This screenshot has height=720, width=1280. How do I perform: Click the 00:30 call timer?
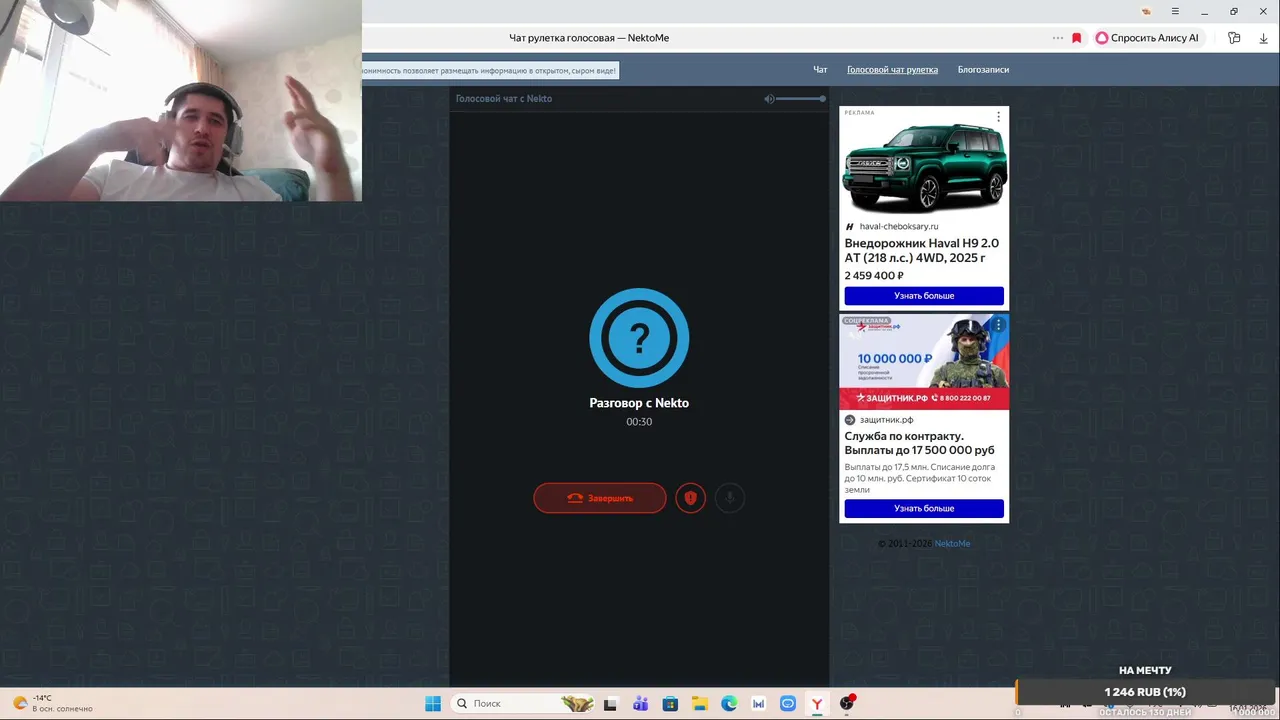[x=639, y=422]
